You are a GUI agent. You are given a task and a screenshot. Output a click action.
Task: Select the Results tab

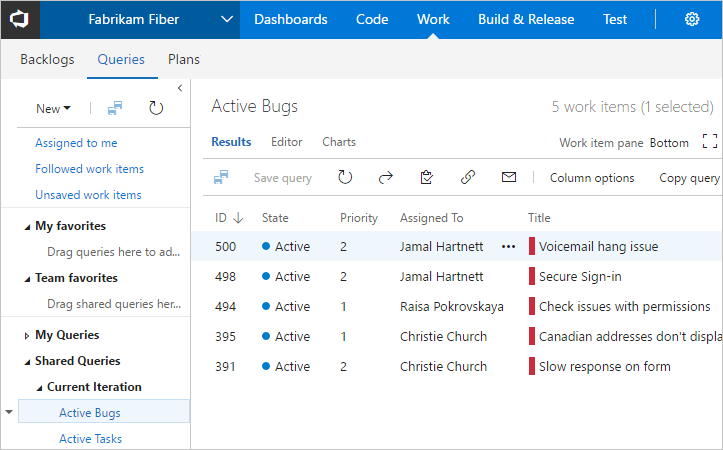click(x=231, y=142)
